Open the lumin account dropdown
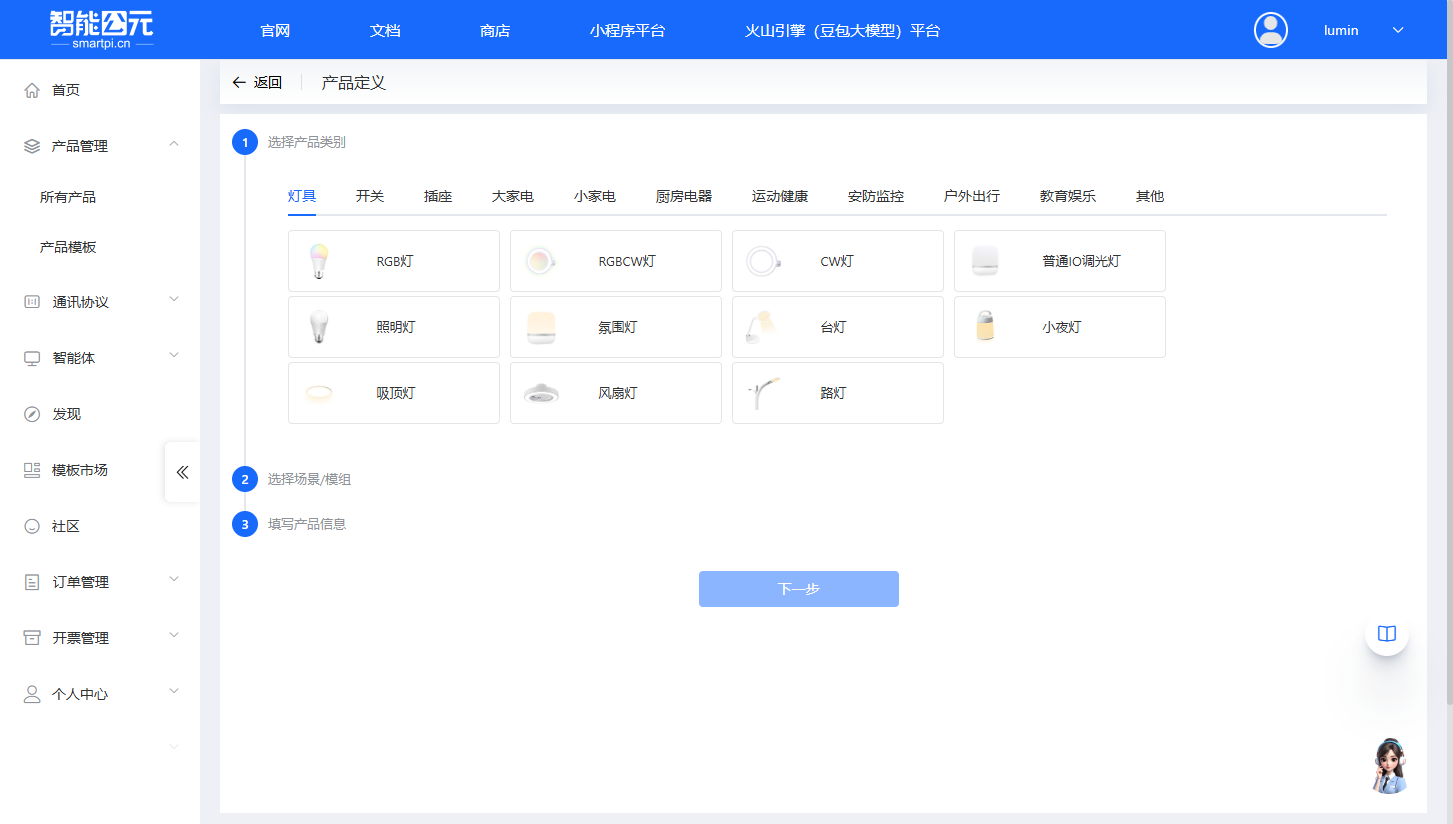The width and height of the screenshot is (1453, 824). point(1399,30)
